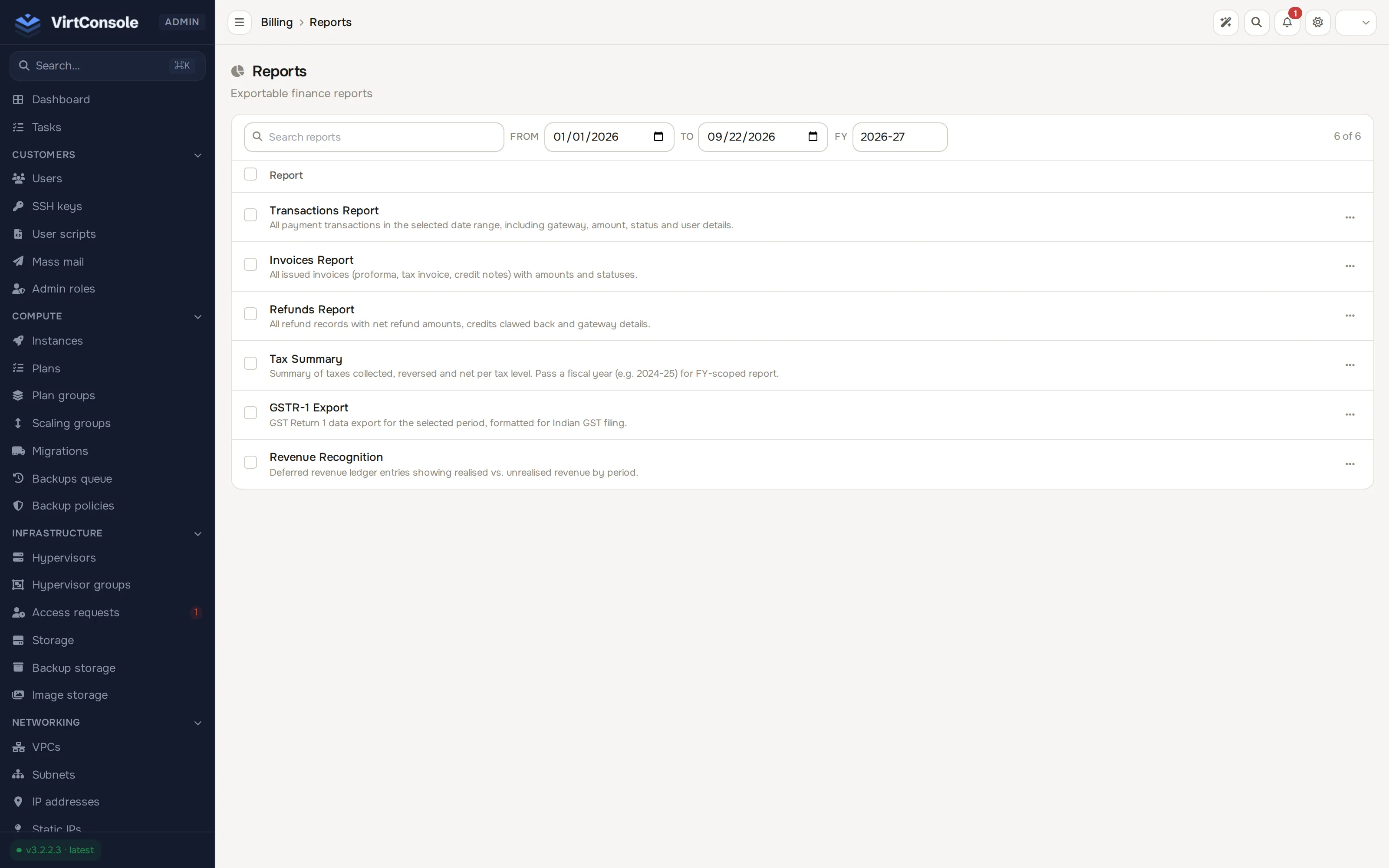Open Tax Summary more-options menu
Screen dimensions: 1389x868
coord(1350,365)
